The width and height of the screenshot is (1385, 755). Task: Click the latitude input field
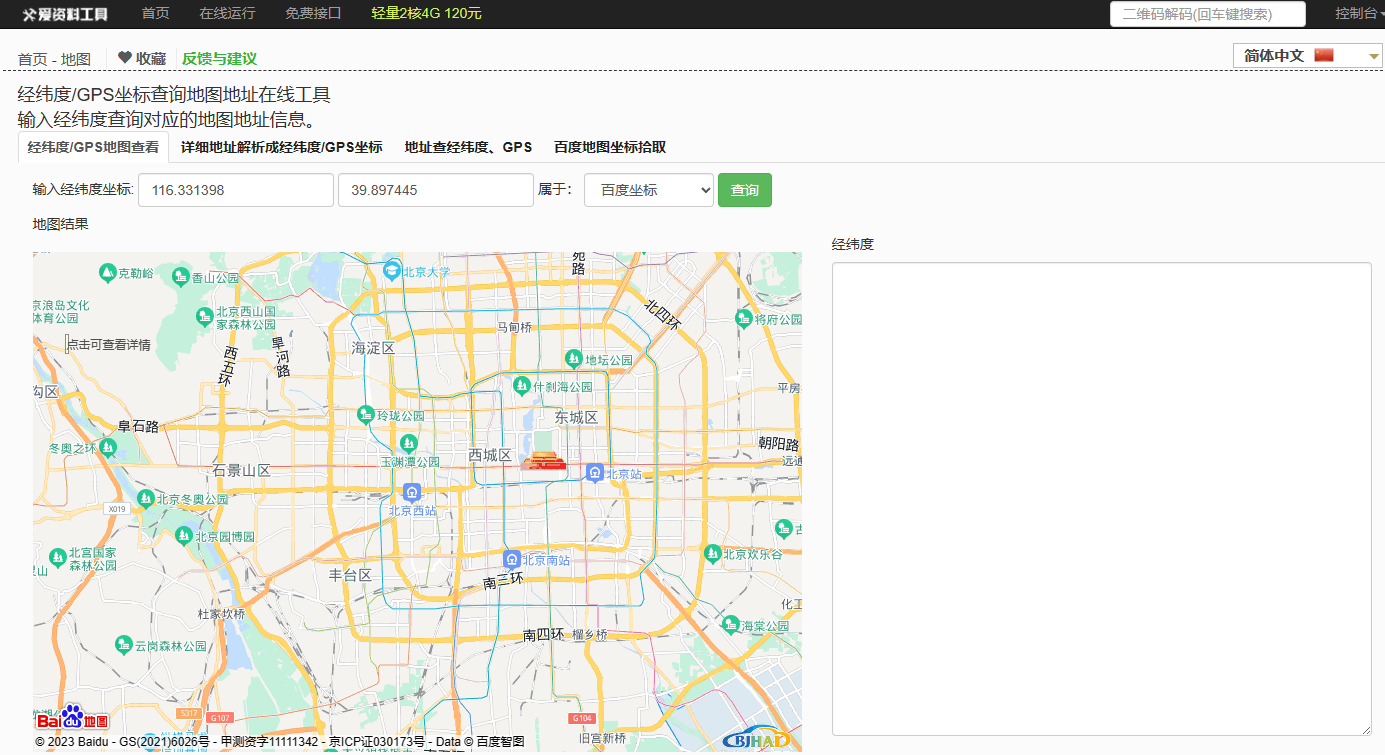pyautogui.click(x=435, y=190)
